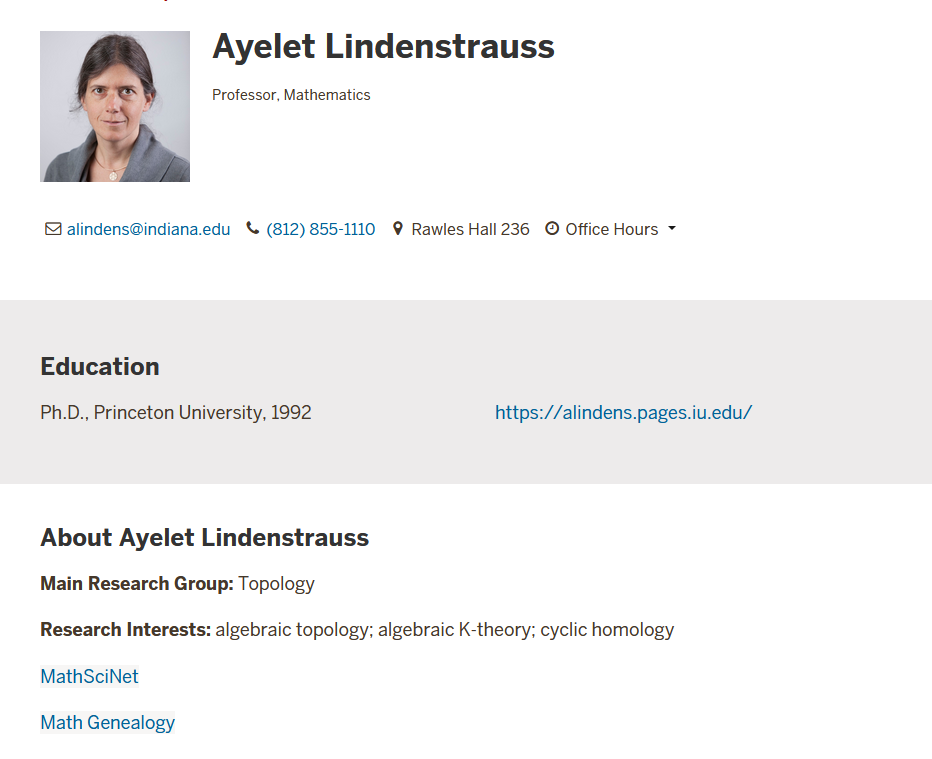Open the MathSciNet link
The width and height of the screenshot is (932, 759).
click(89, 676)
